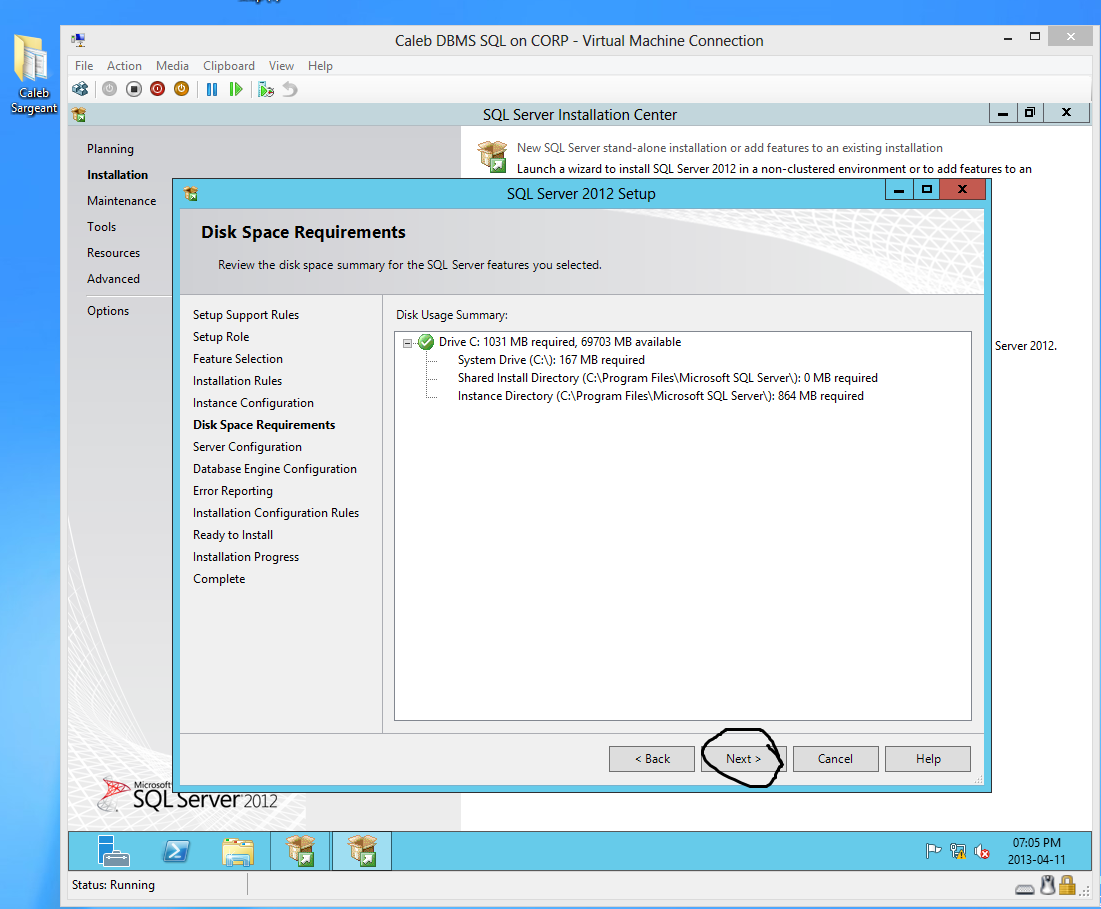Open the Caleb Sargeant desktop folder

(x=33, y=73)
